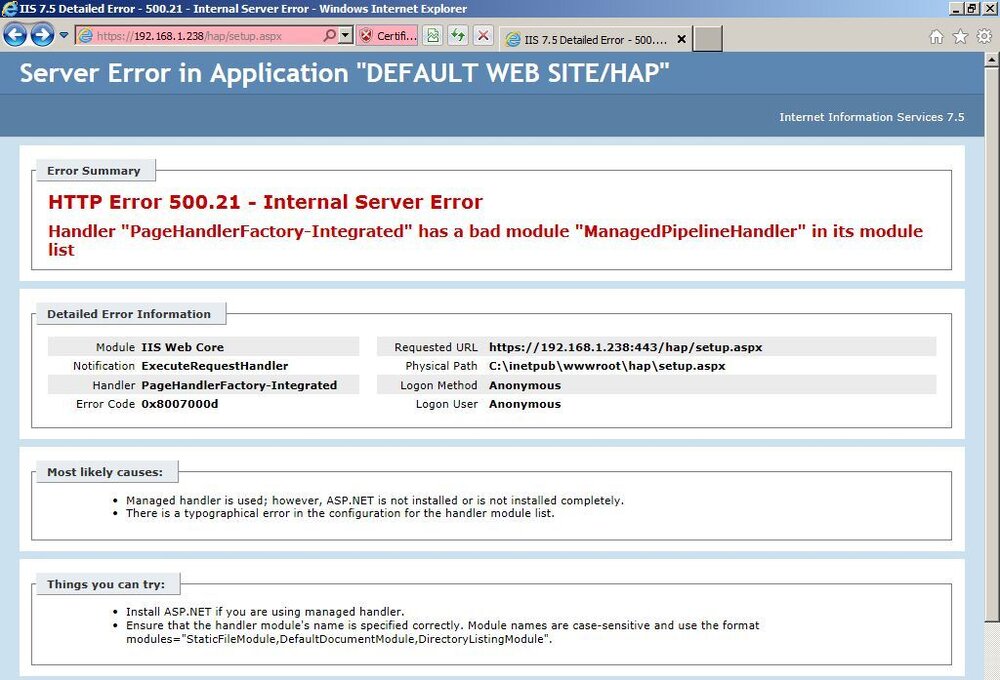This screenshot has width=1000, height=680.
Task: Click the Most likely causes legend
Action: (105, 472)
